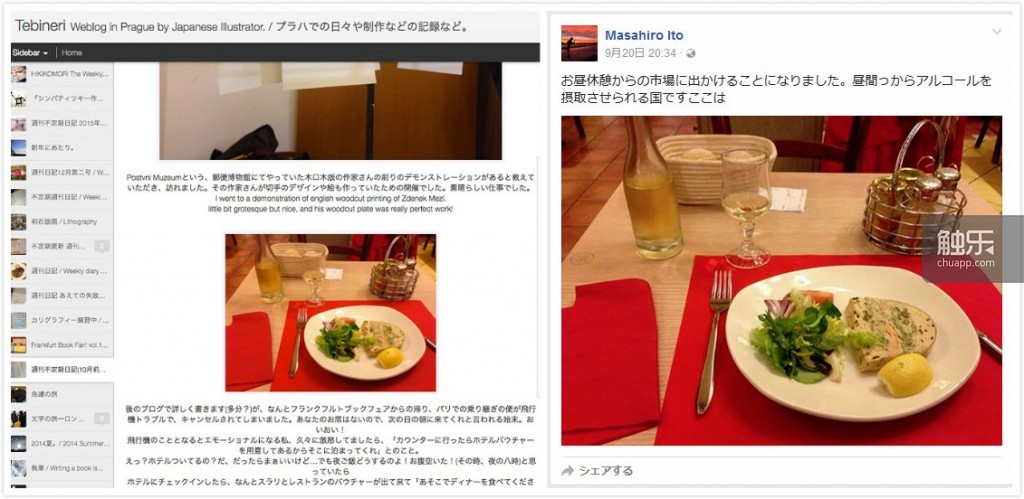Open the HIKKOMORI The Weekly post entry
1024x499 pixels.
click(62, 74)
